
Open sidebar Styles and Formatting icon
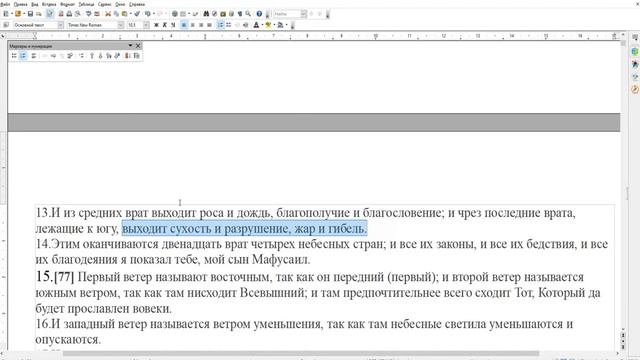point(635,64)
